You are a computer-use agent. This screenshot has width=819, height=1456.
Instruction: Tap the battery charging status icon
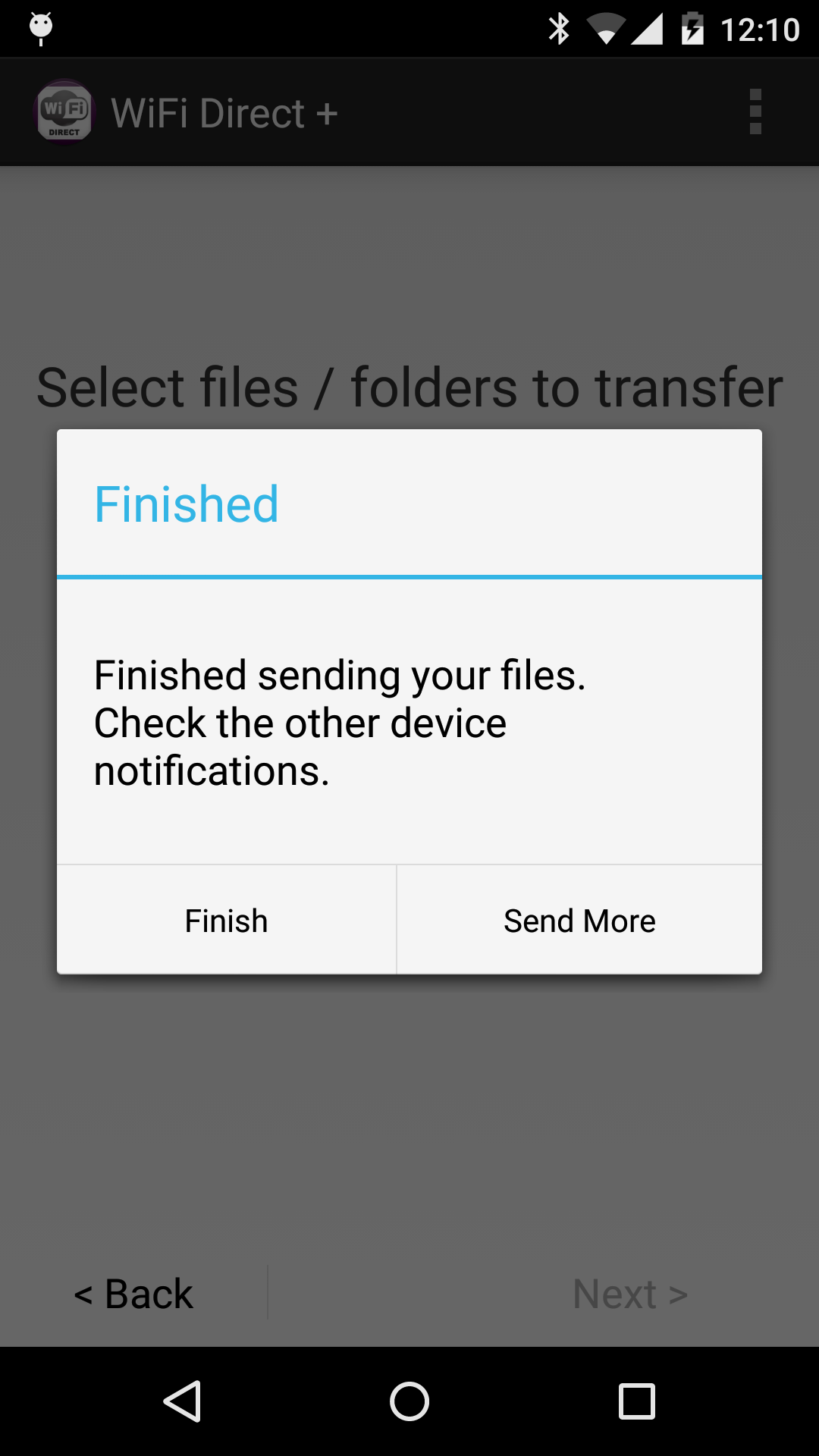coord(692,30)
